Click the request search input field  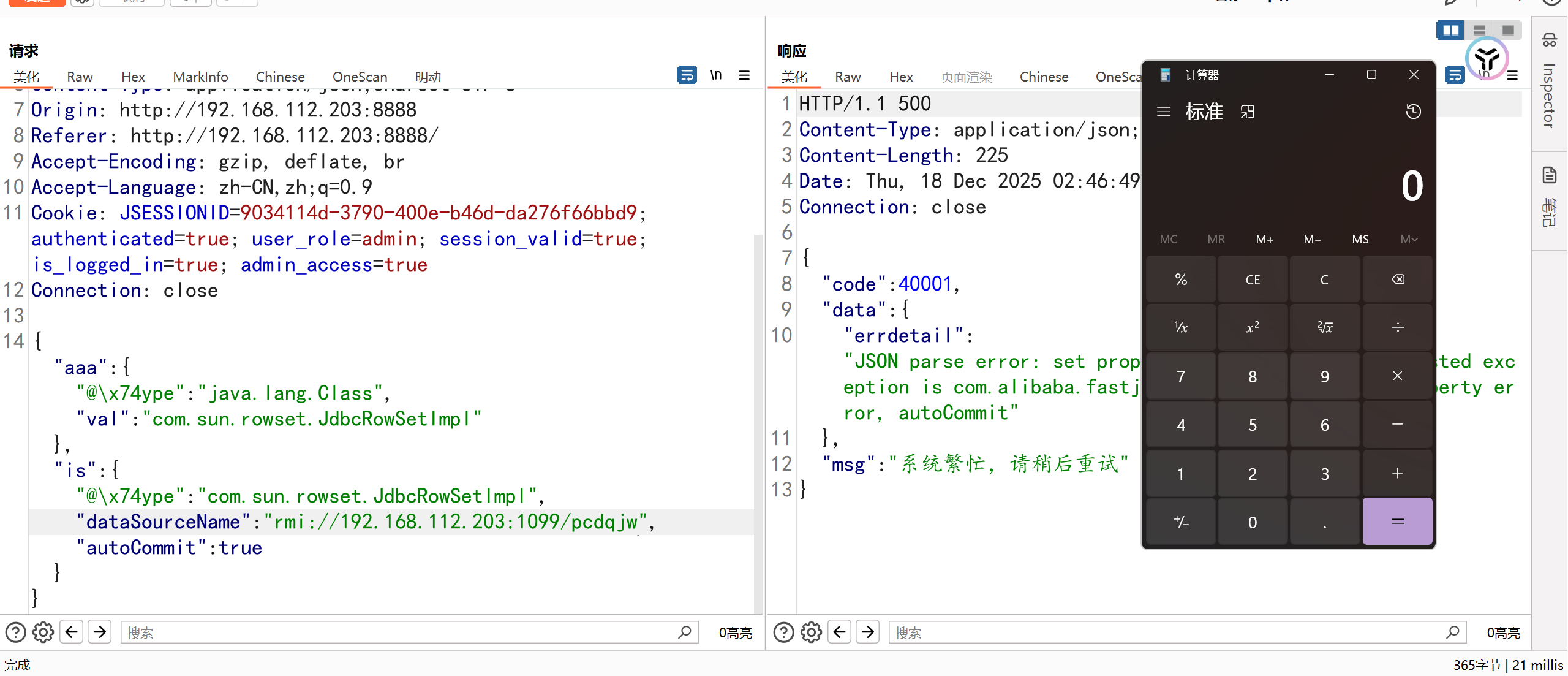398,632
